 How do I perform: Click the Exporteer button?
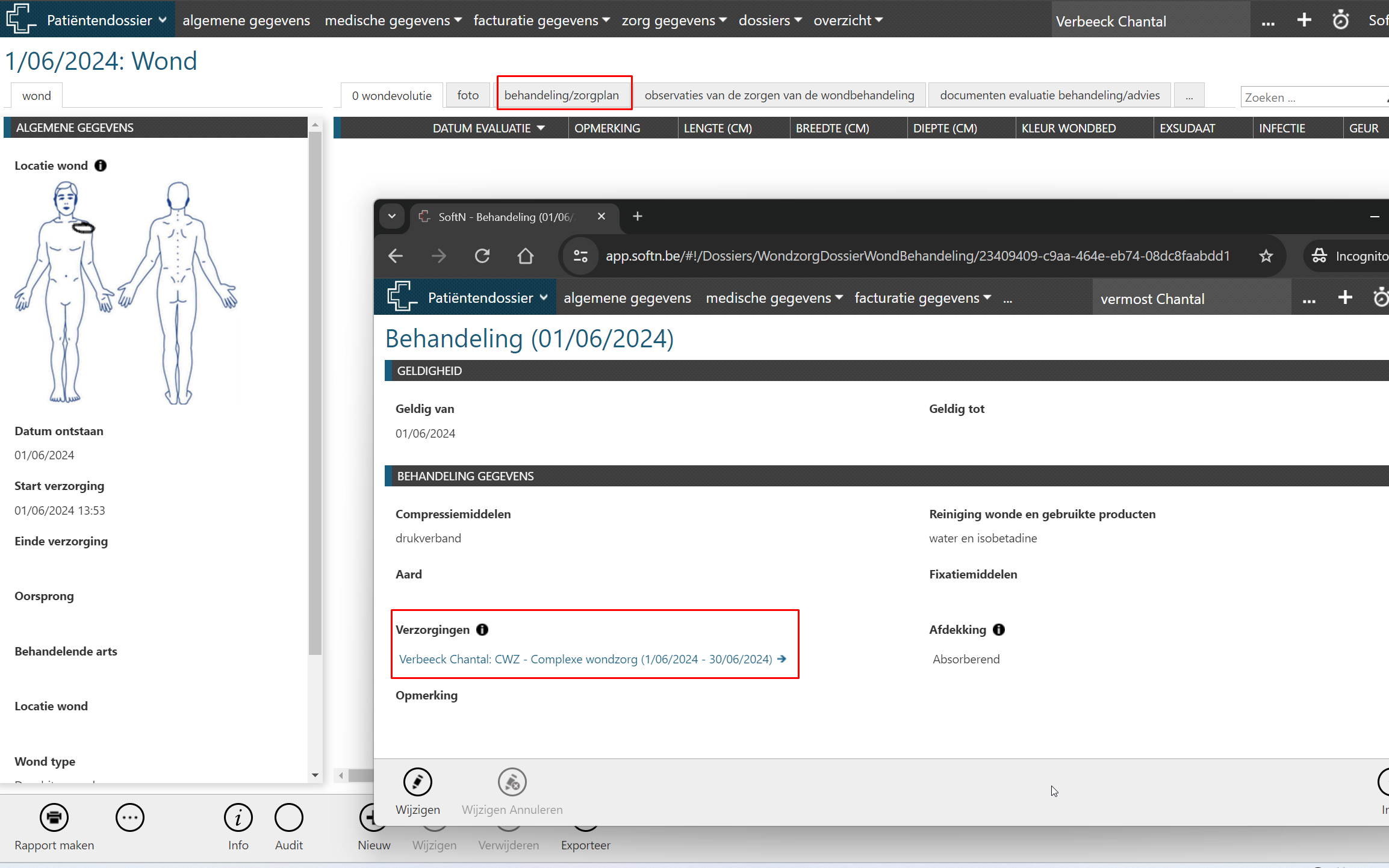[585, 845]
